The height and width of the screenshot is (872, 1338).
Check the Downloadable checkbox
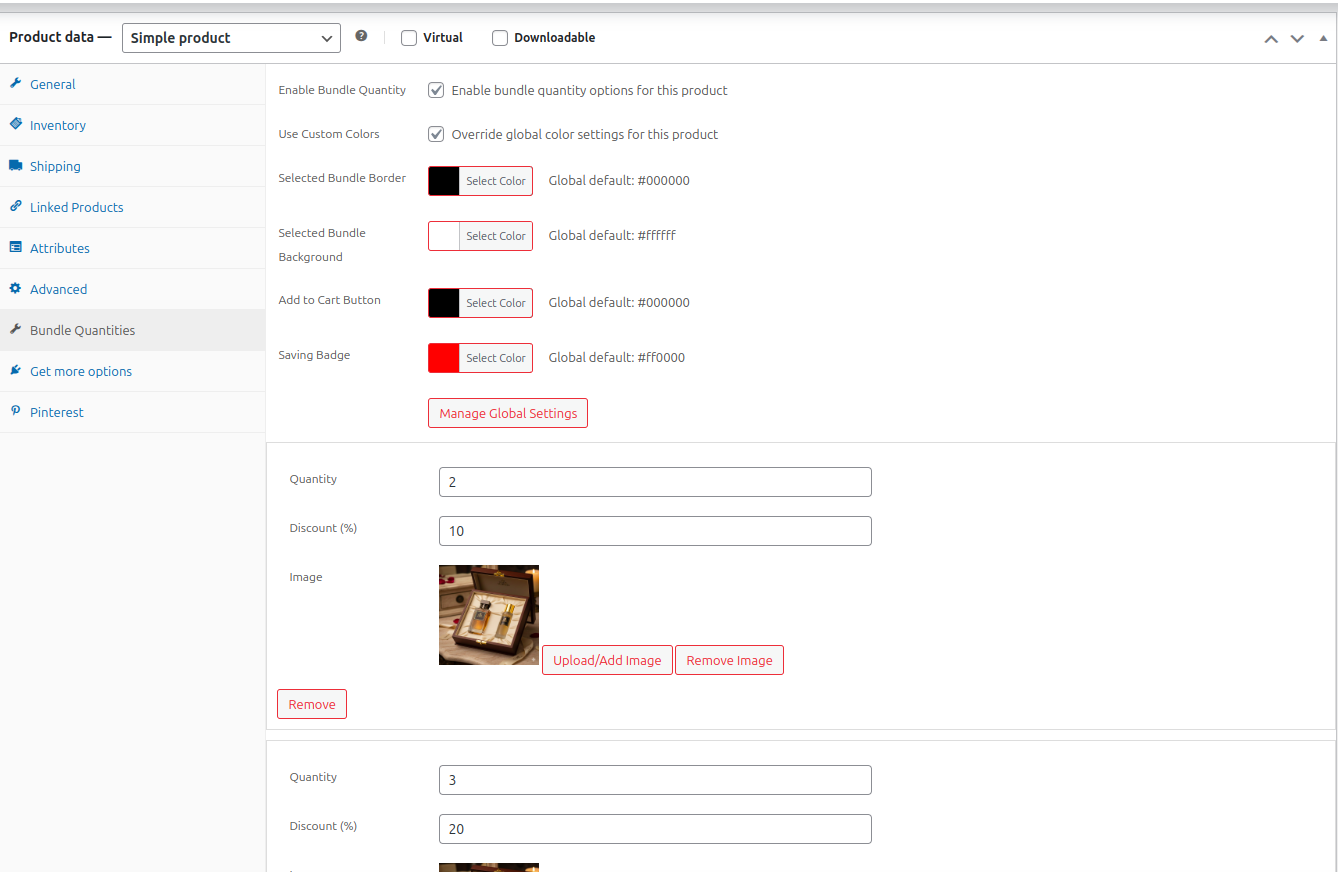[500, 38]
